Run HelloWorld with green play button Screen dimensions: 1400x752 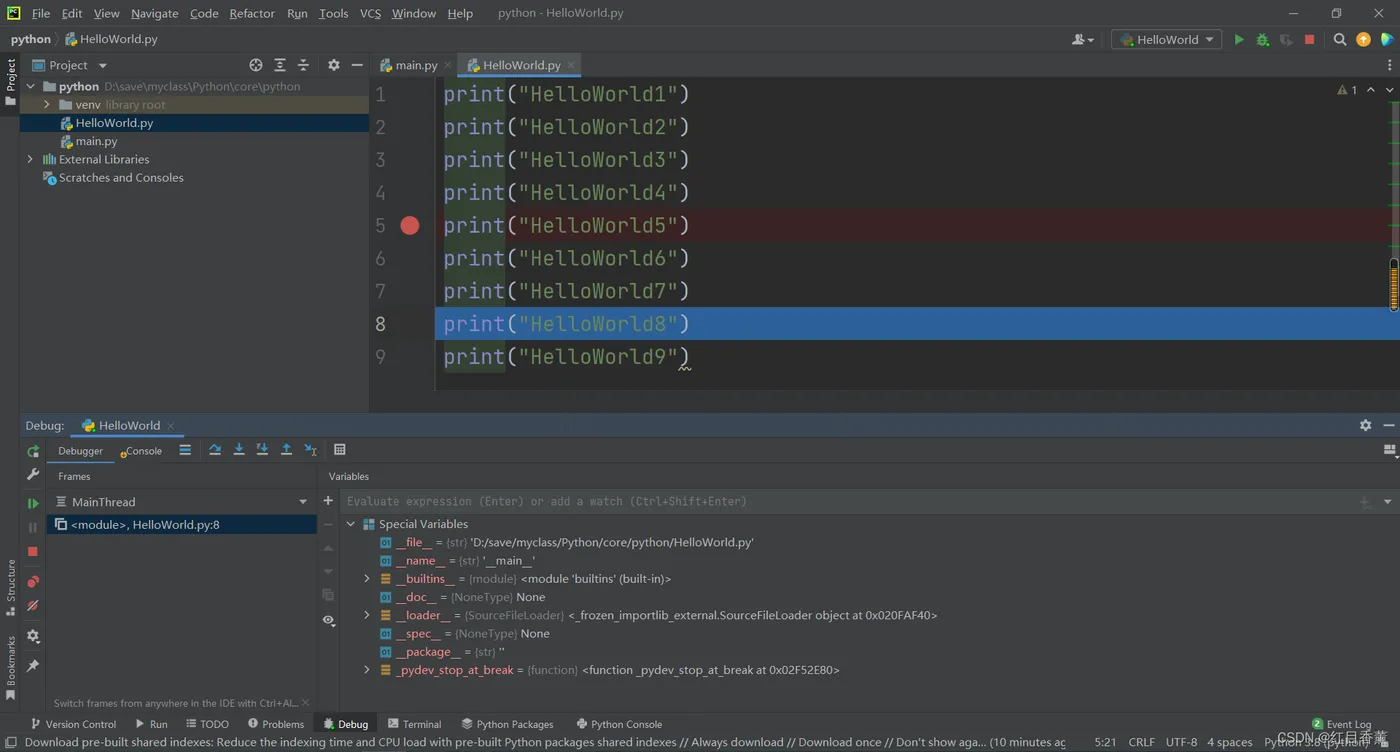(1239, 39)
